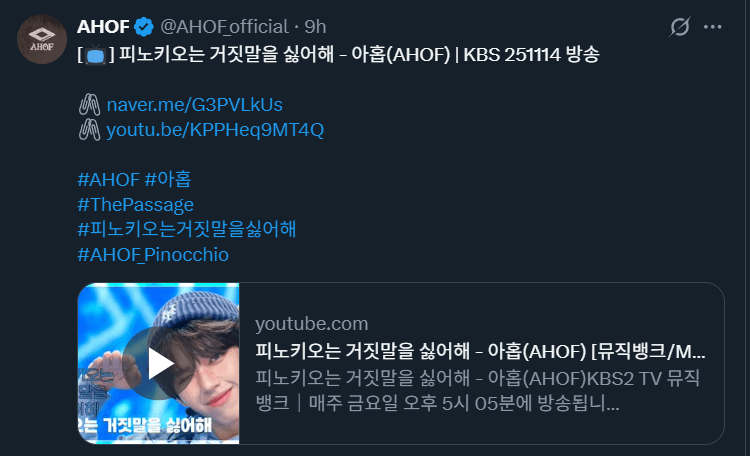Image resolution: width=750 pixels, height=456 pixels.
Task: Open the three-dot More options menu
Action: point(712,27)
